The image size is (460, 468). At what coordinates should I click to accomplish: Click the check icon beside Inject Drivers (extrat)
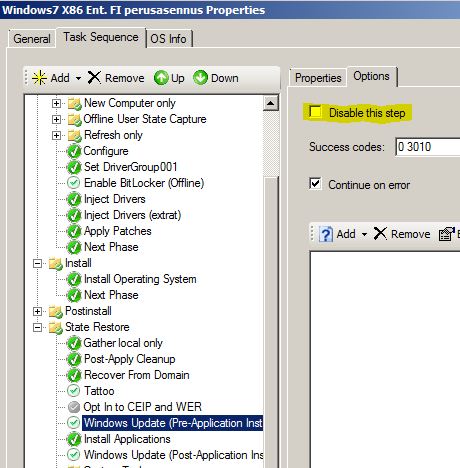click(74, 215)
